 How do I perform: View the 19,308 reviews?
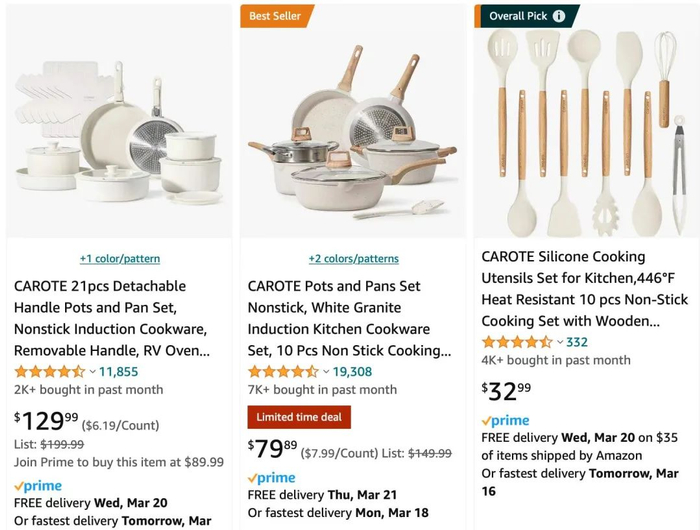[x=352, y=372]
